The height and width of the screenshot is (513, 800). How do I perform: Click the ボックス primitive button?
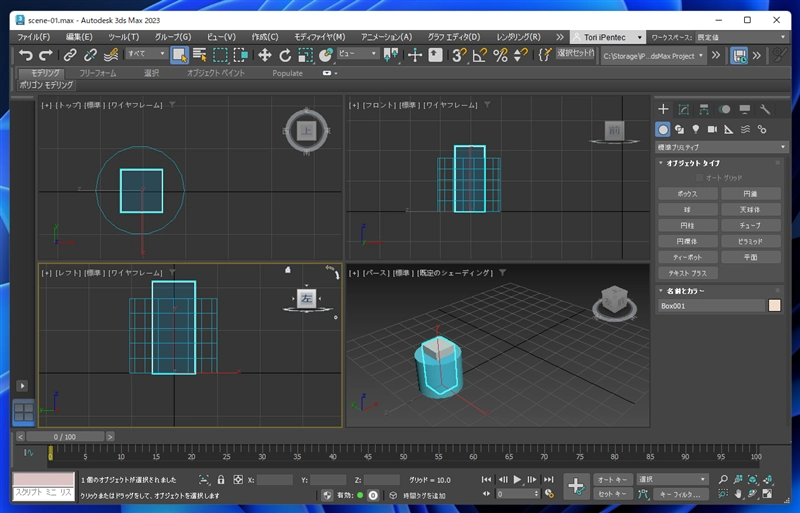pos(687,194)
